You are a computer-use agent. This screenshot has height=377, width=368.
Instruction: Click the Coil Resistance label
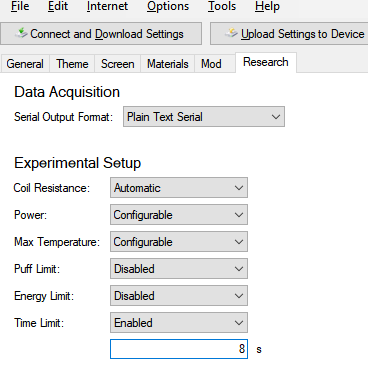coord(52,188)
